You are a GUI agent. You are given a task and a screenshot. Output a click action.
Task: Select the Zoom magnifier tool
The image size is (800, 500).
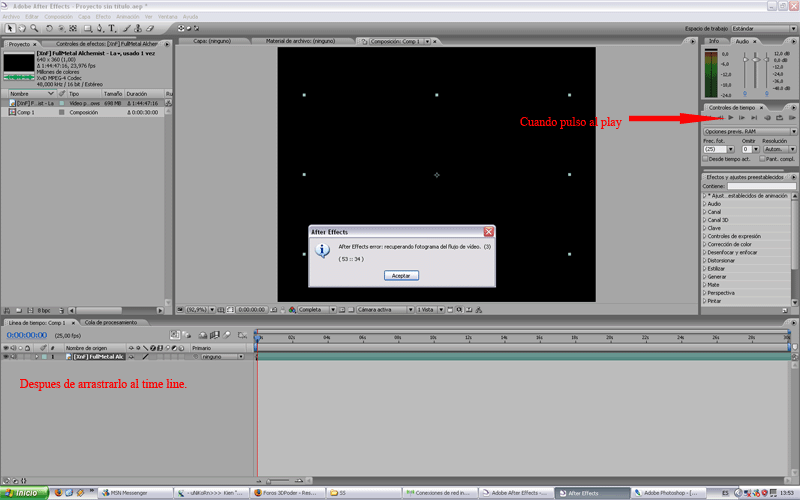[x=34, y=29]
